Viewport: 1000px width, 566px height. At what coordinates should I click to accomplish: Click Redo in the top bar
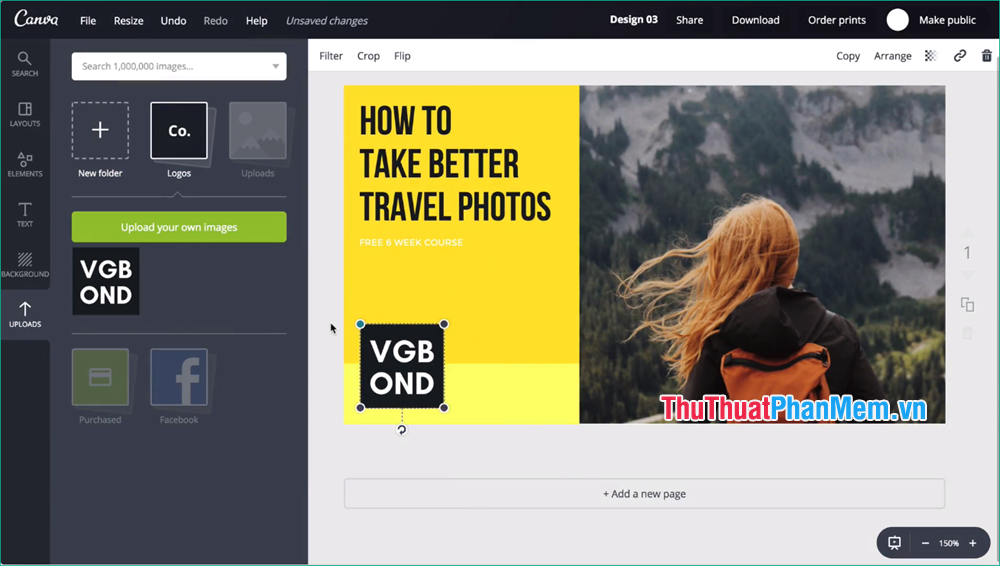(216, 20)
